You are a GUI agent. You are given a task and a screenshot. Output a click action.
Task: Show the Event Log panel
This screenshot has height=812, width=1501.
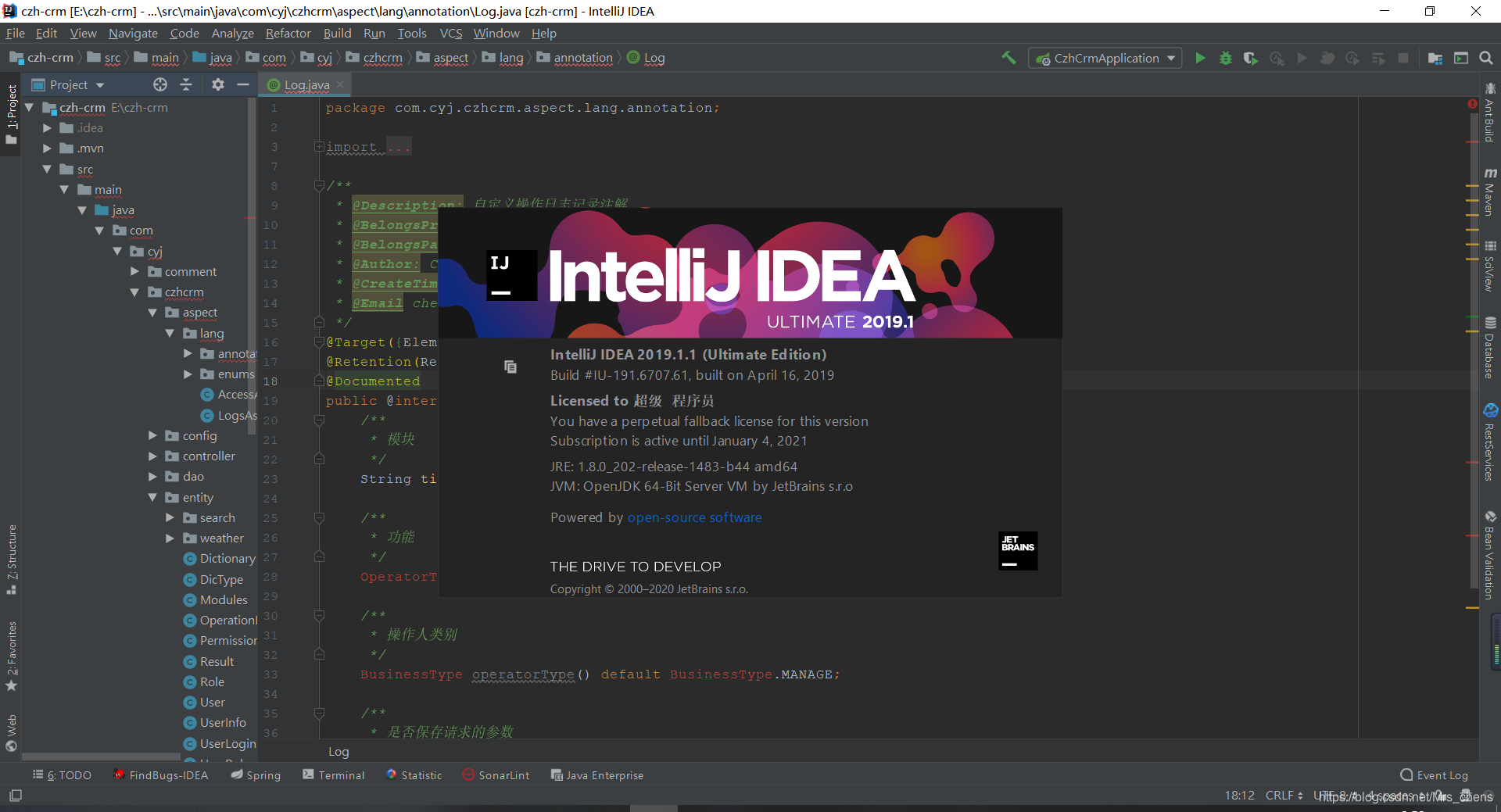[1435, 775]
